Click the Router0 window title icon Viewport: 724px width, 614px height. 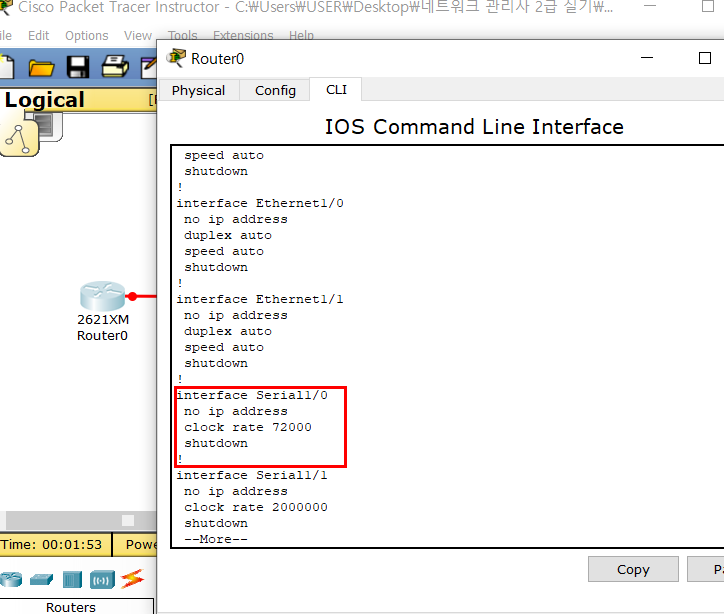(176, 58)
